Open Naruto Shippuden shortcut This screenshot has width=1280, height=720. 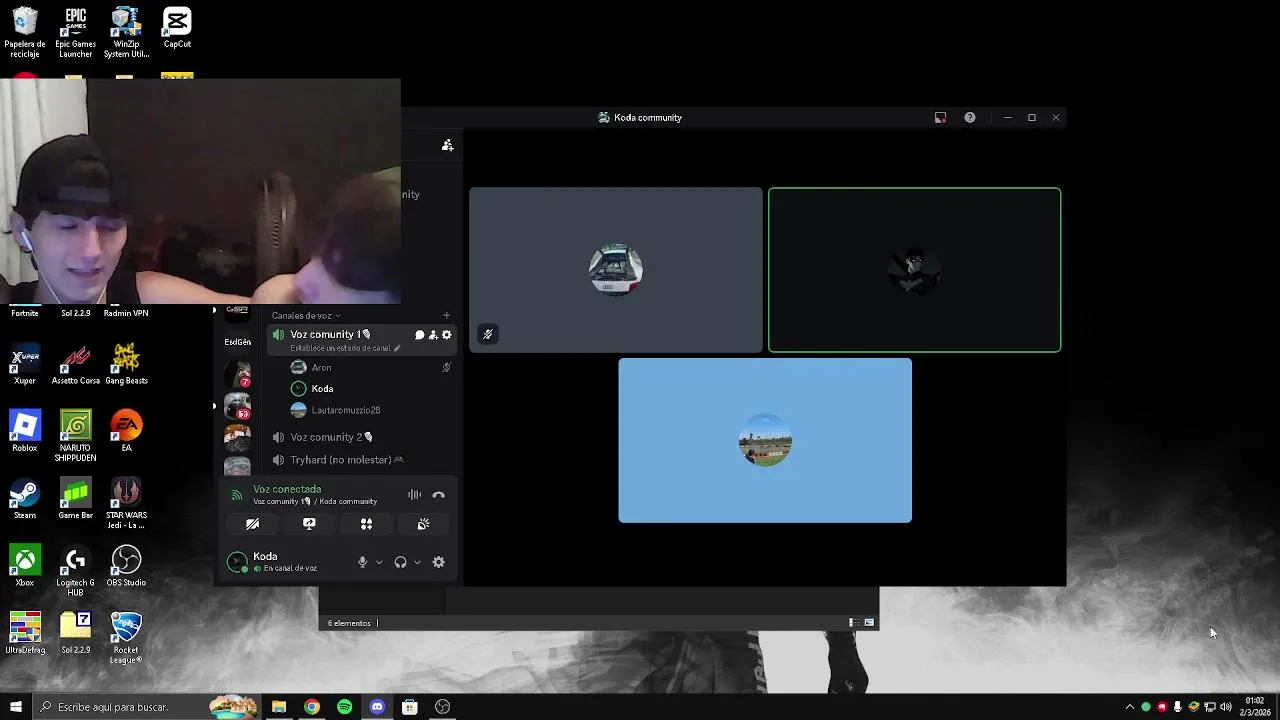click(75, 437)
